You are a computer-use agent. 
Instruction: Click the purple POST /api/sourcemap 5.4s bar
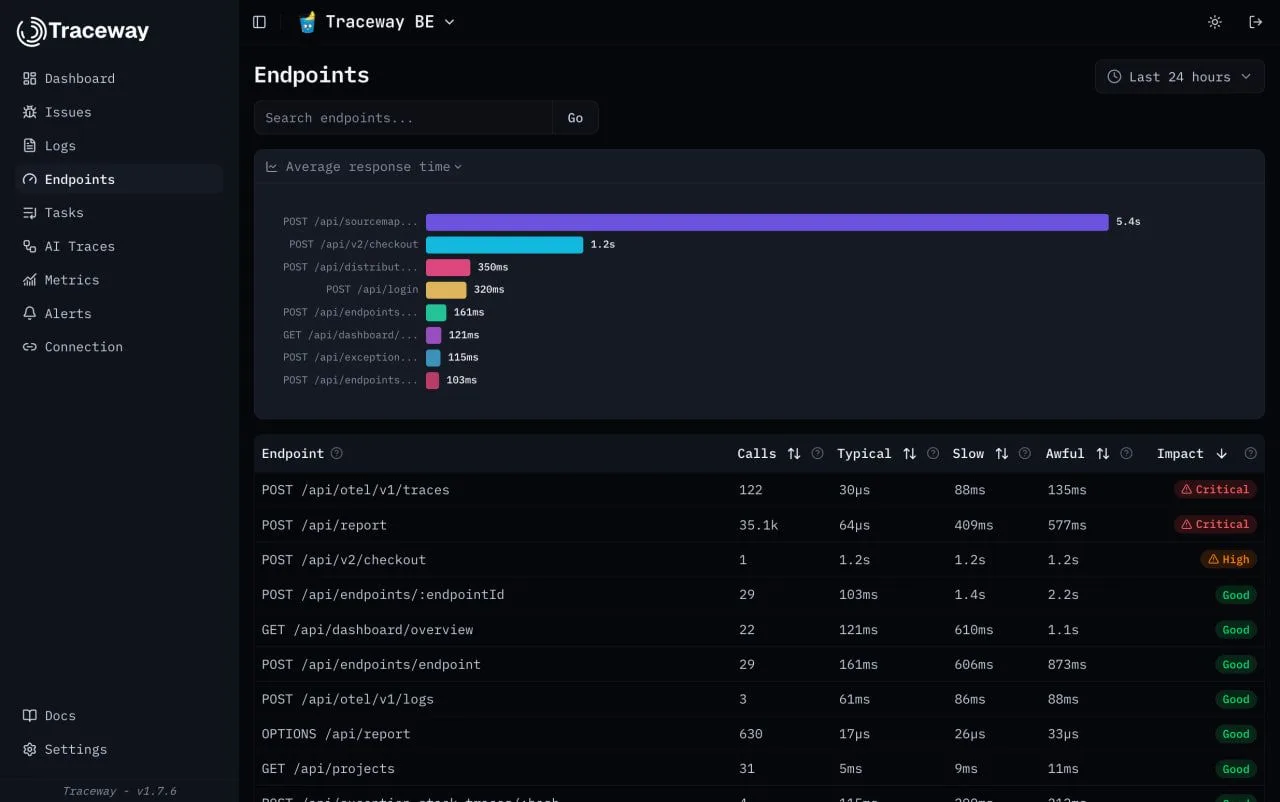click(x=767, y=222)
